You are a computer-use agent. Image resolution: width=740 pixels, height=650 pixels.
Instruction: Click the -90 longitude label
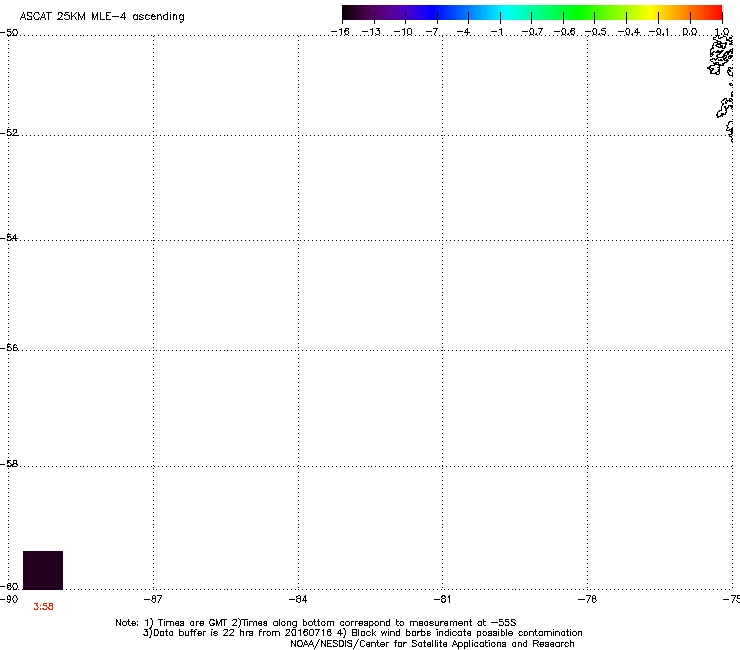[x=9, y=599]
